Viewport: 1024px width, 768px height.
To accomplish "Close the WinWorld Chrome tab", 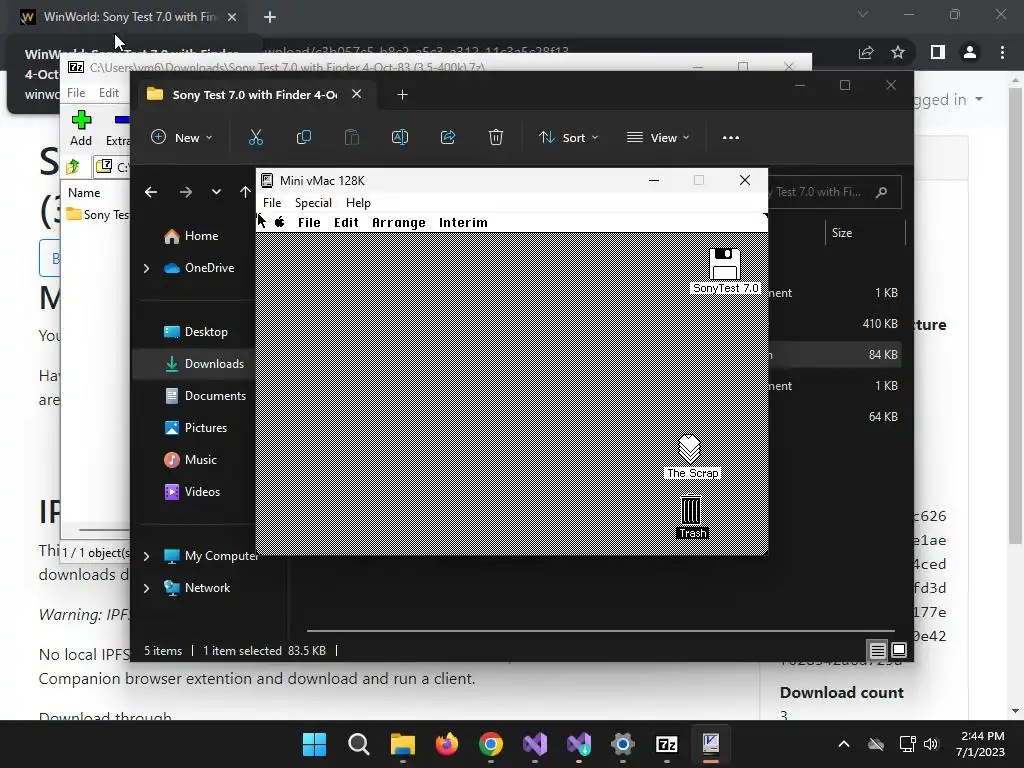I will click(x=232, y=17).
